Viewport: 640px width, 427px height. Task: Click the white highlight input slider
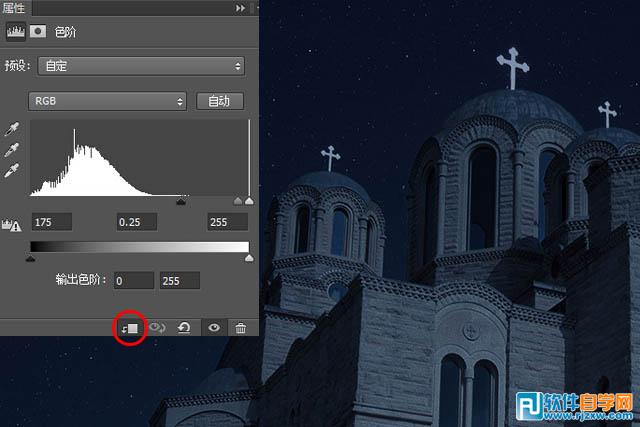(249, 201)
